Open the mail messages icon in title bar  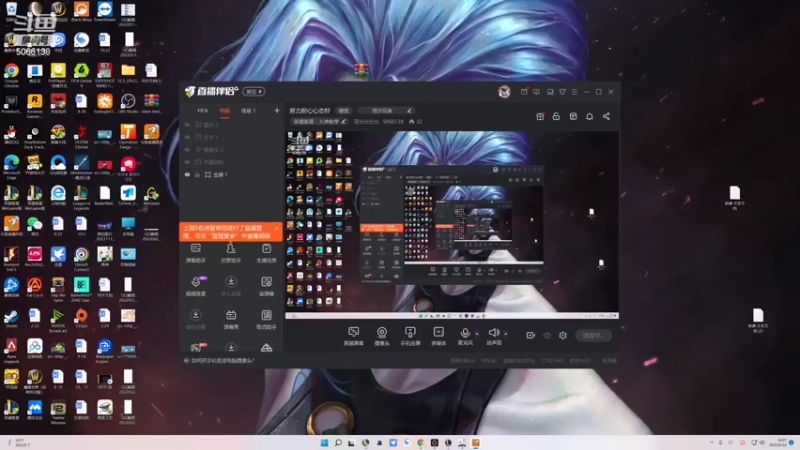(524, 92)
